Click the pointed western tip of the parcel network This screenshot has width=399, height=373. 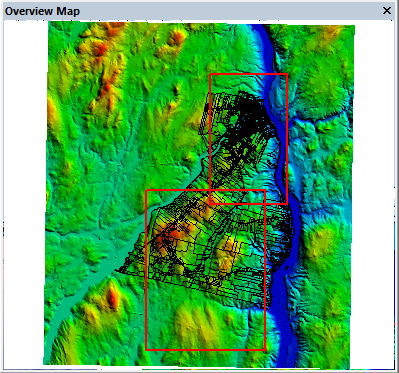pyautogui.click(x=117, y=271)
